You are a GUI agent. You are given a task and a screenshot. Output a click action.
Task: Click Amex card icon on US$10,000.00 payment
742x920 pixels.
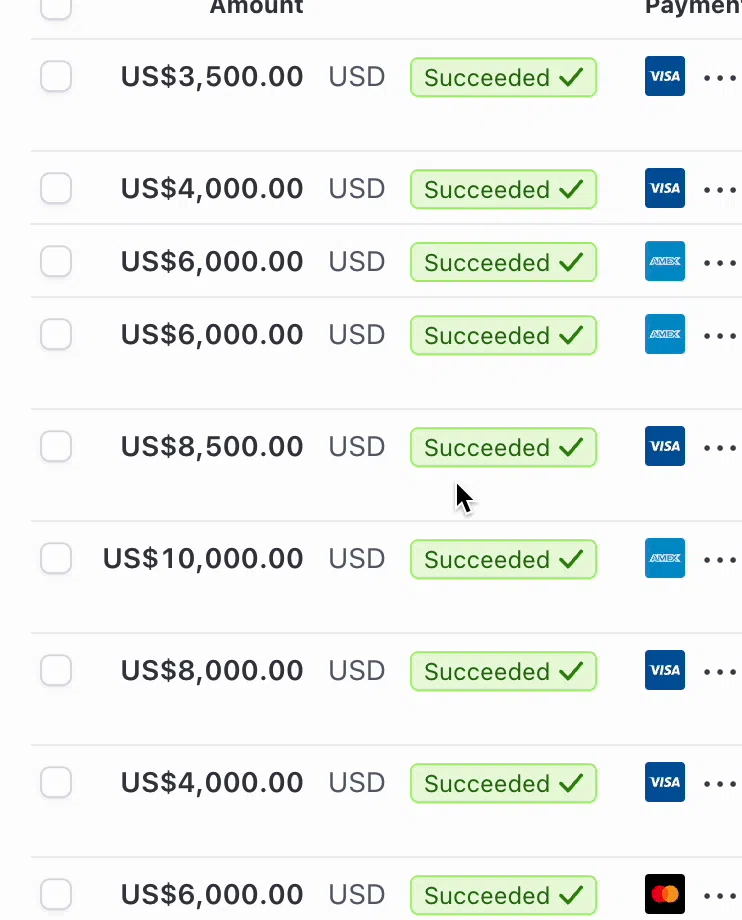665,559
